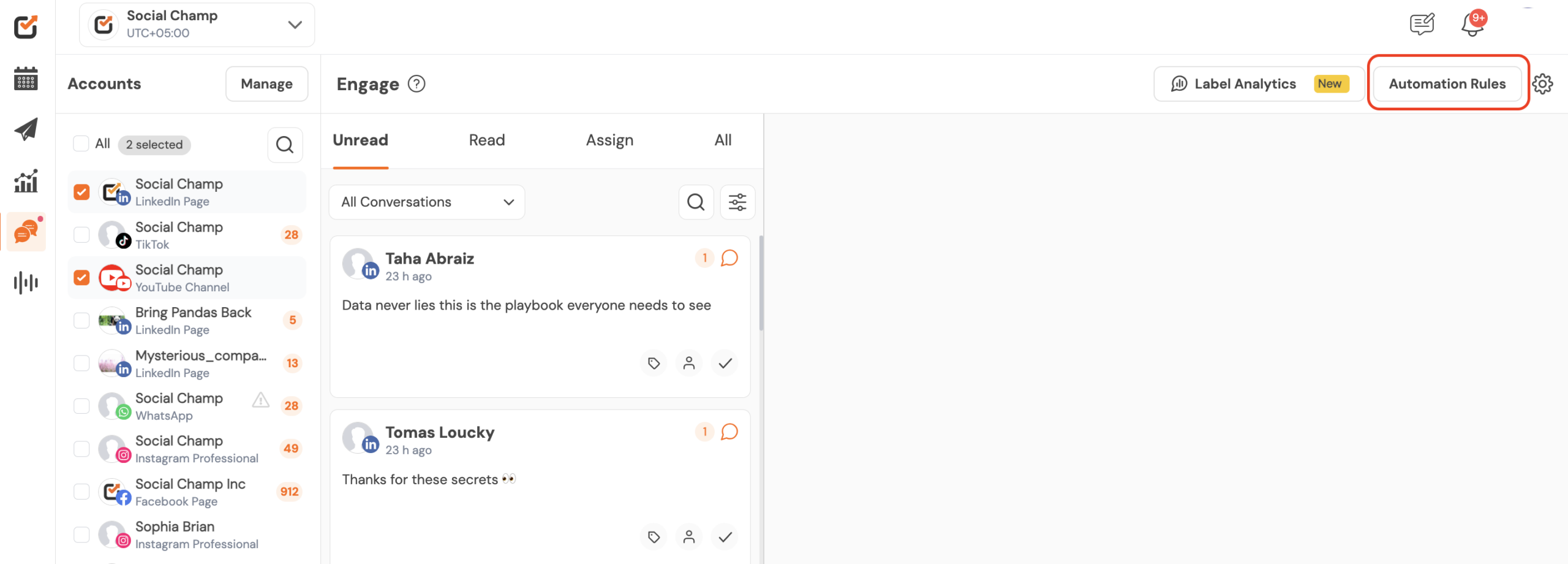Open the analytics bar chart icon
Screen dimensions: 1568x564
pos(26,181)
